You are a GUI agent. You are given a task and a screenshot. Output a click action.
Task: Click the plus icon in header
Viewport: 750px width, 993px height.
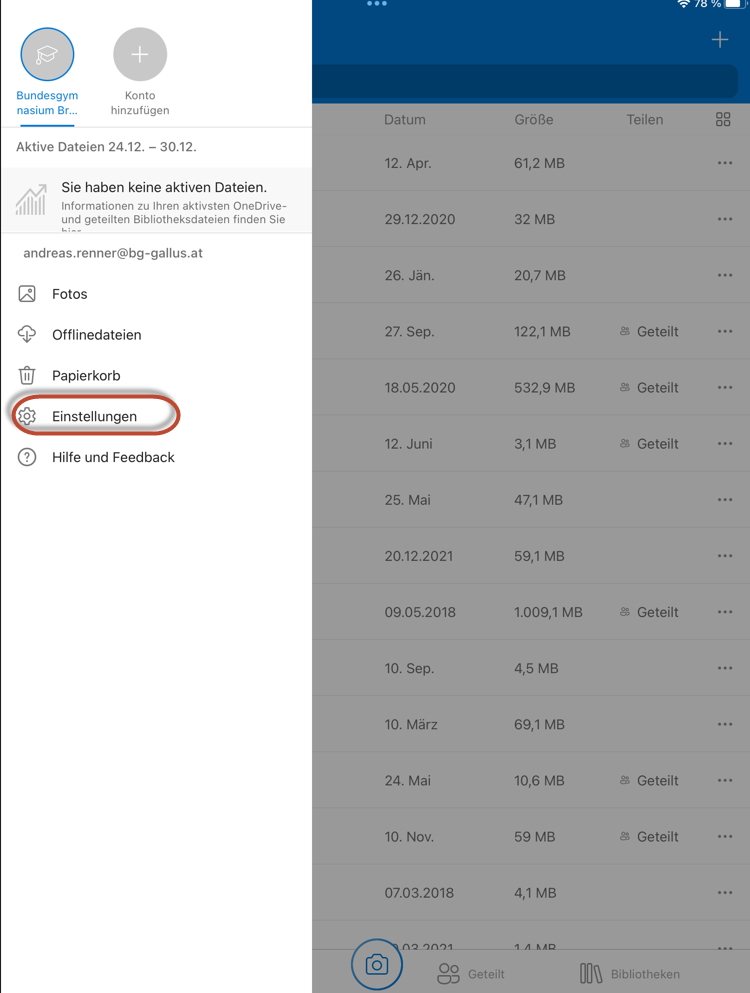point(720,40)
